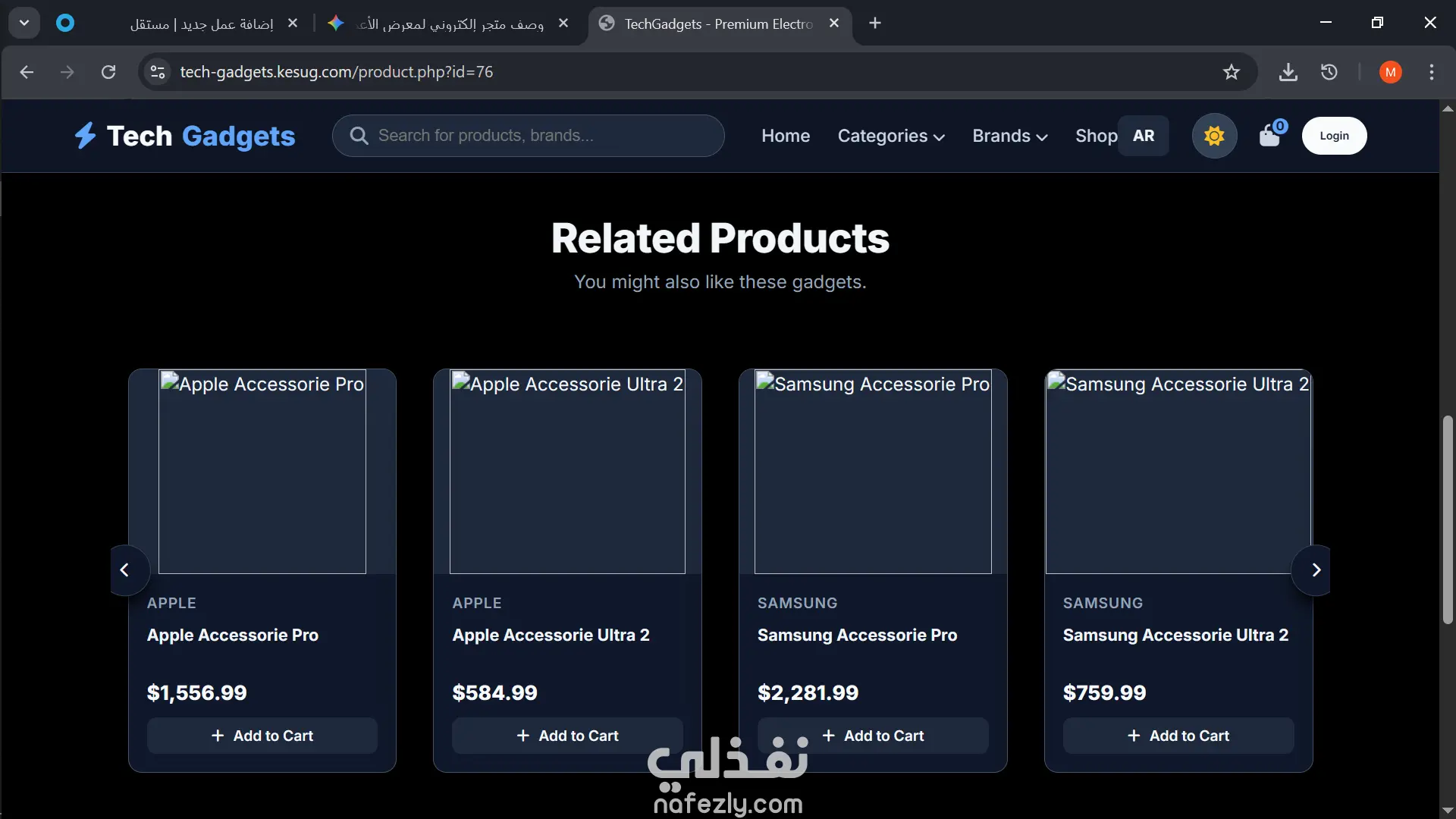Click the SAMSUNG brand label above Accessorie Pro
Screen dimensions: 1456x819
coord(797,603)
